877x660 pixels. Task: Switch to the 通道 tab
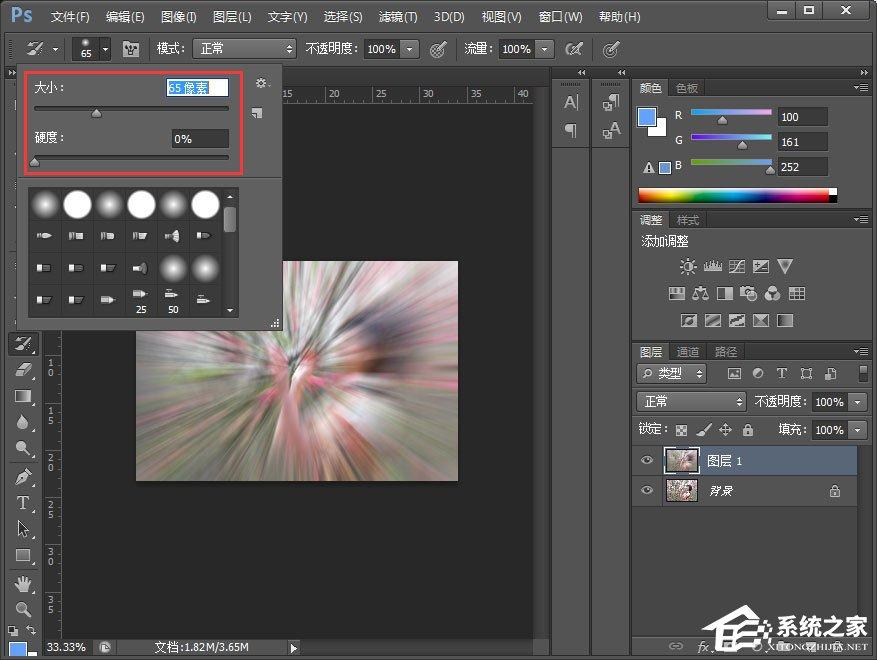[x=688, y=352]
